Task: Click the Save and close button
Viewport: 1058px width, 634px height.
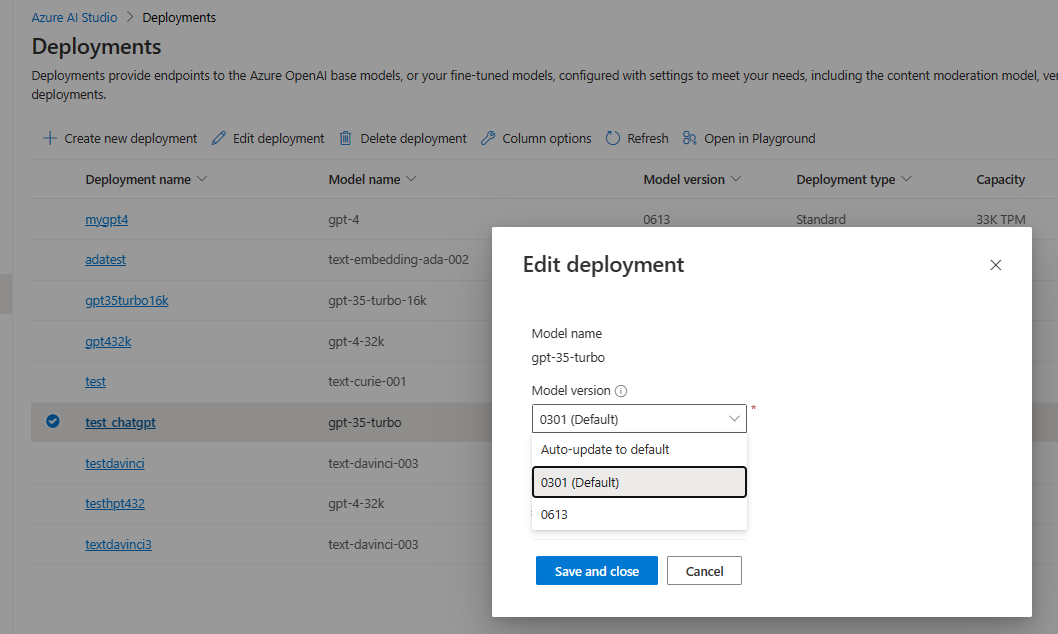Action: 596,570
